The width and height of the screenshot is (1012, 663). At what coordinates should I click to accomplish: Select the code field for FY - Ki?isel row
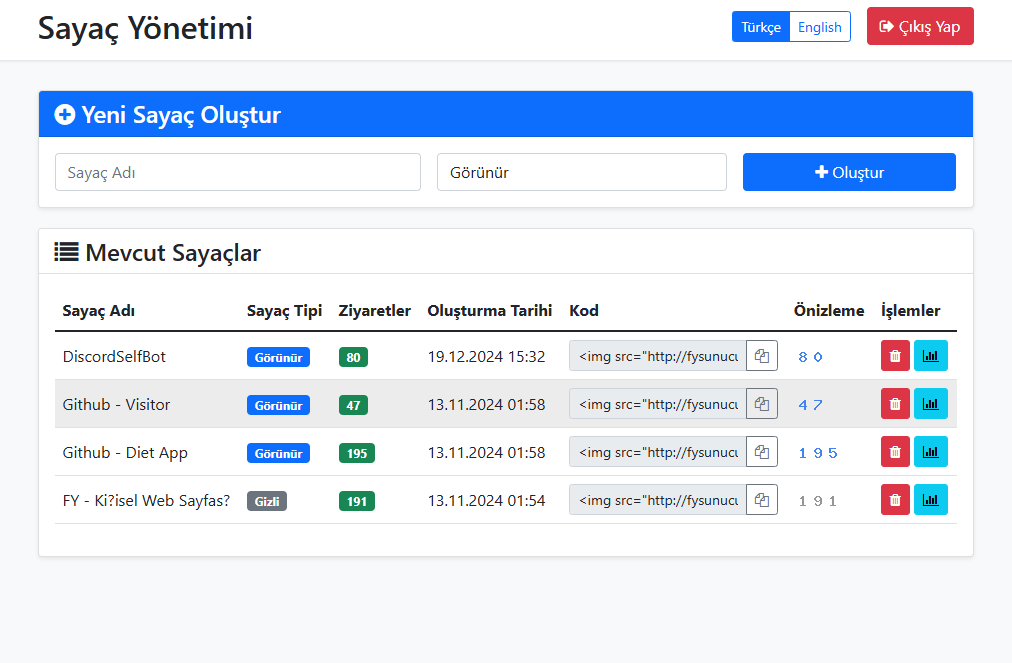658,500
